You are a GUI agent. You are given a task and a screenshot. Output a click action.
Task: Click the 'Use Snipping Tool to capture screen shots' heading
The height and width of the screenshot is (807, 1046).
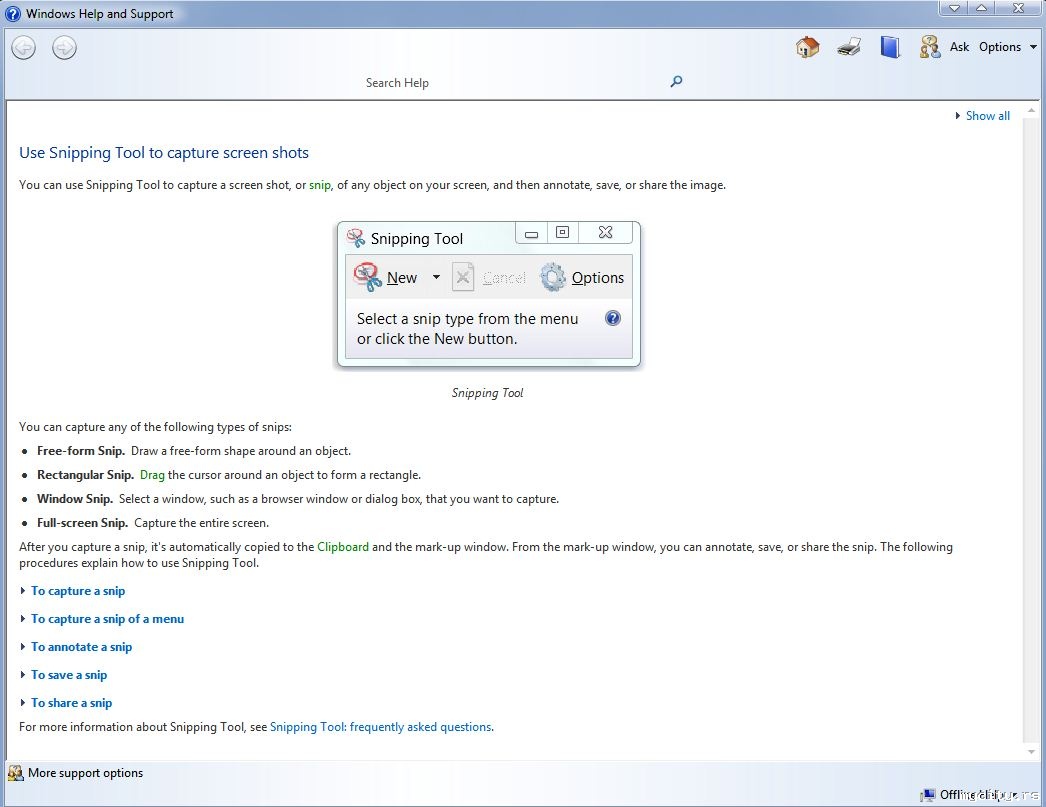click(164, 153)
